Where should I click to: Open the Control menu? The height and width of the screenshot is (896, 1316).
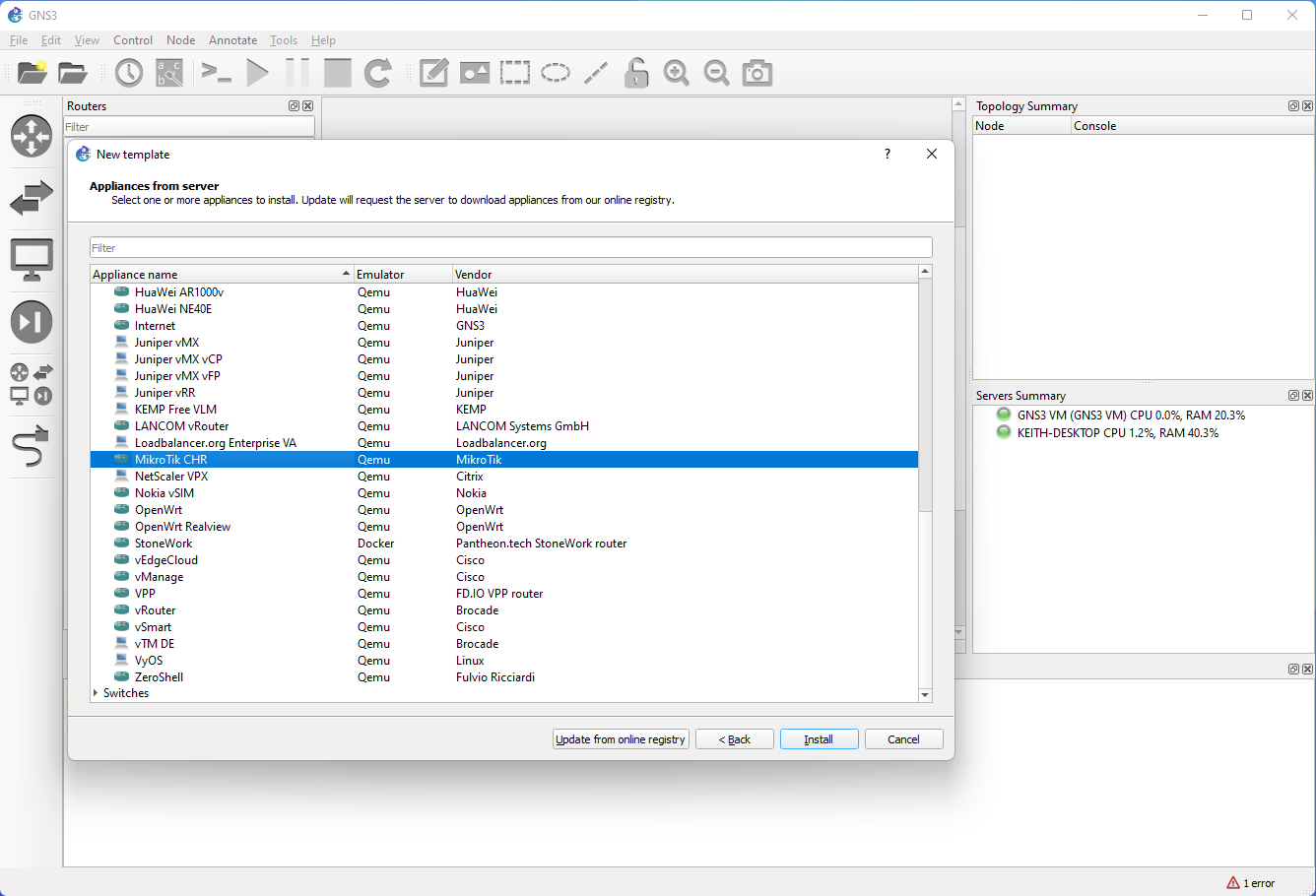[132, 40]
